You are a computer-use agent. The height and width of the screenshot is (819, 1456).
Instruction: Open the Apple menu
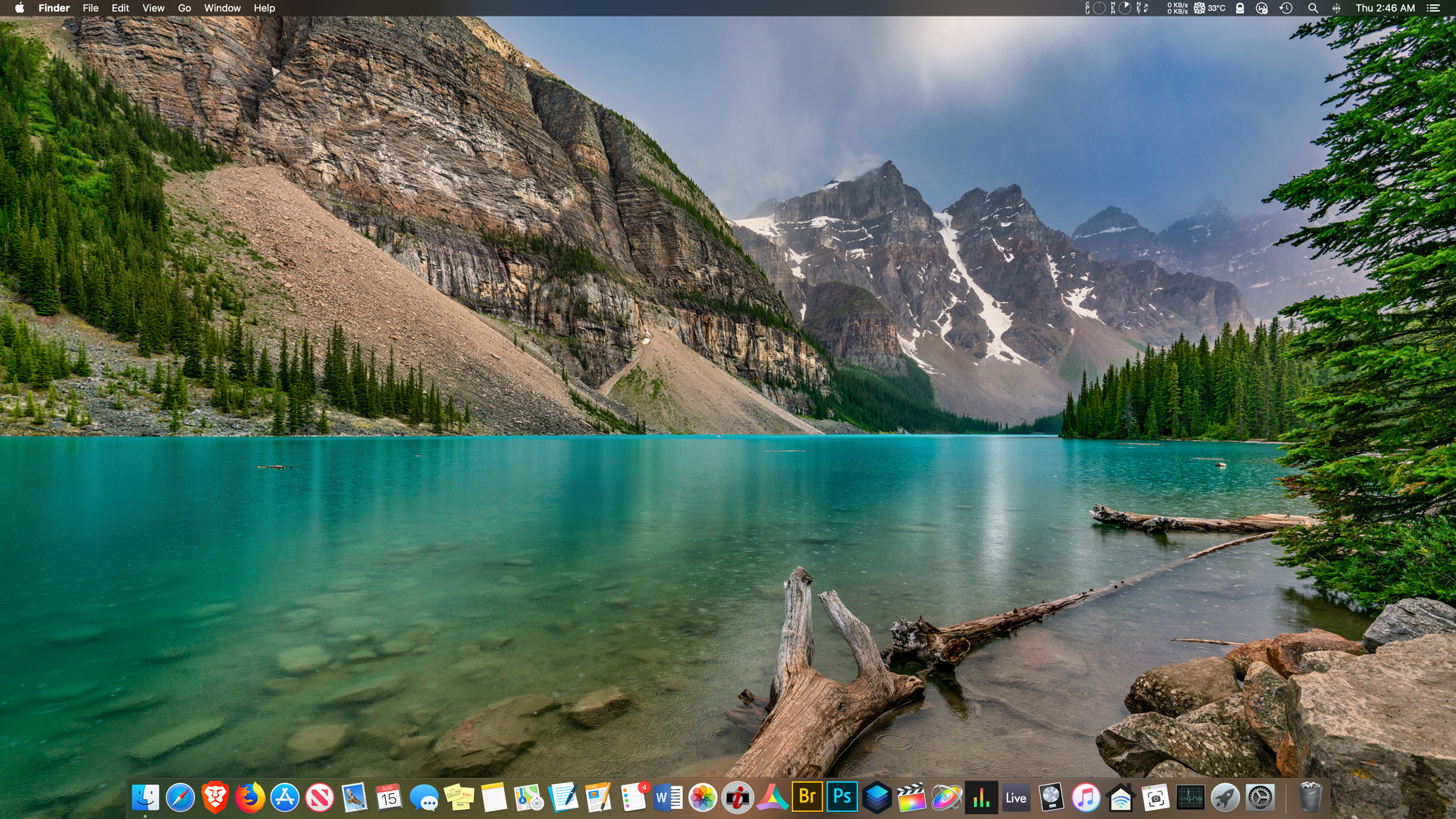19,8
